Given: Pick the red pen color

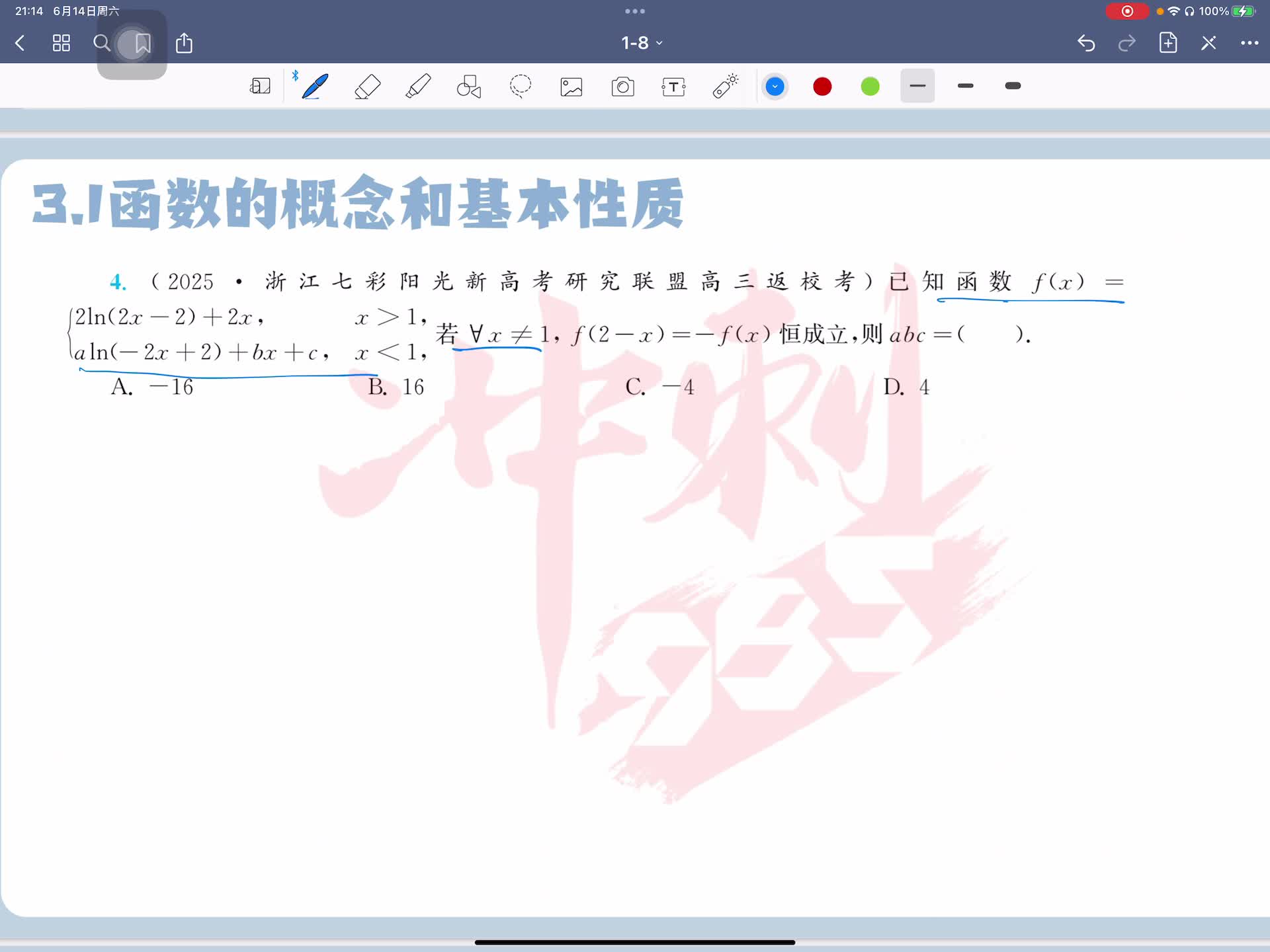Looking at the screenshot, I should [822, 87].
